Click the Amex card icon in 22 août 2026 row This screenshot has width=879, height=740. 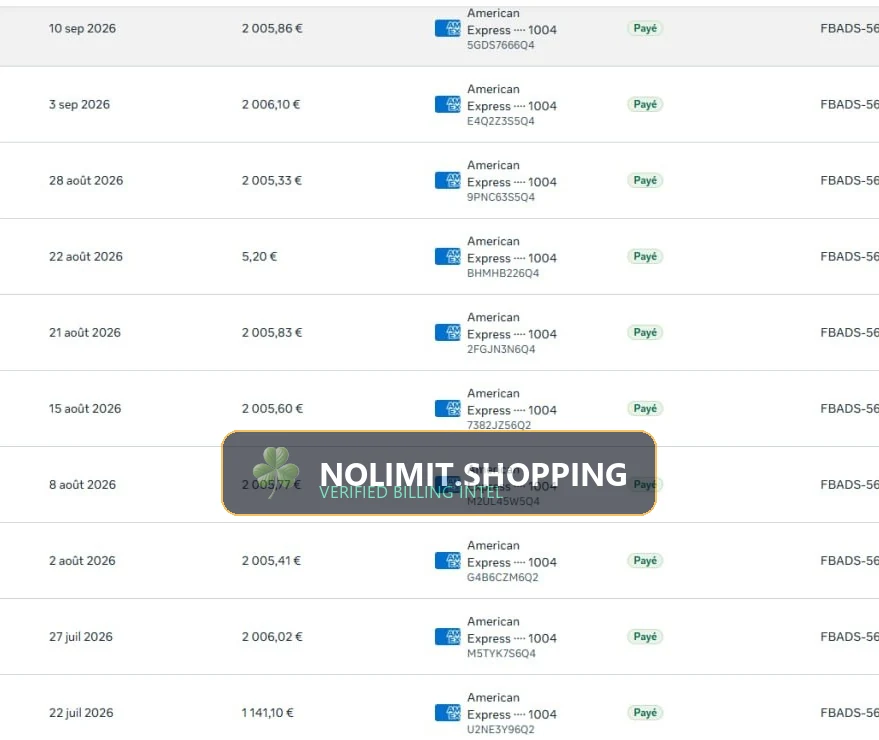tap(447, 257)
